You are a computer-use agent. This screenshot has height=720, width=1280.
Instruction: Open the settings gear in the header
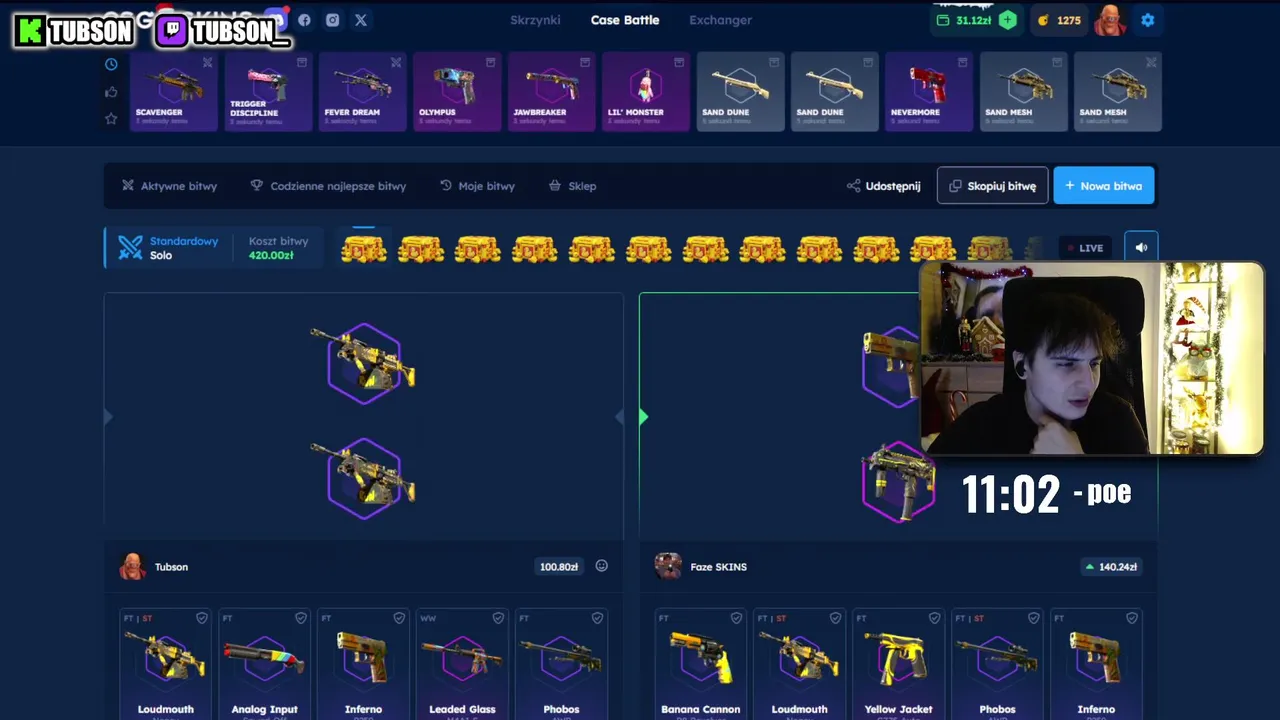coord(1147,20)
